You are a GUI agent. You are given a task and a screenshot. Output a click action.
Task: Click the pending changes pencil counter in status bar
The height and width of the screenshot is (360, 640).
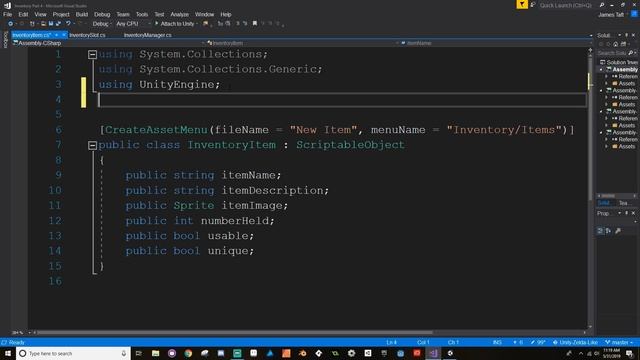(538, 342)
